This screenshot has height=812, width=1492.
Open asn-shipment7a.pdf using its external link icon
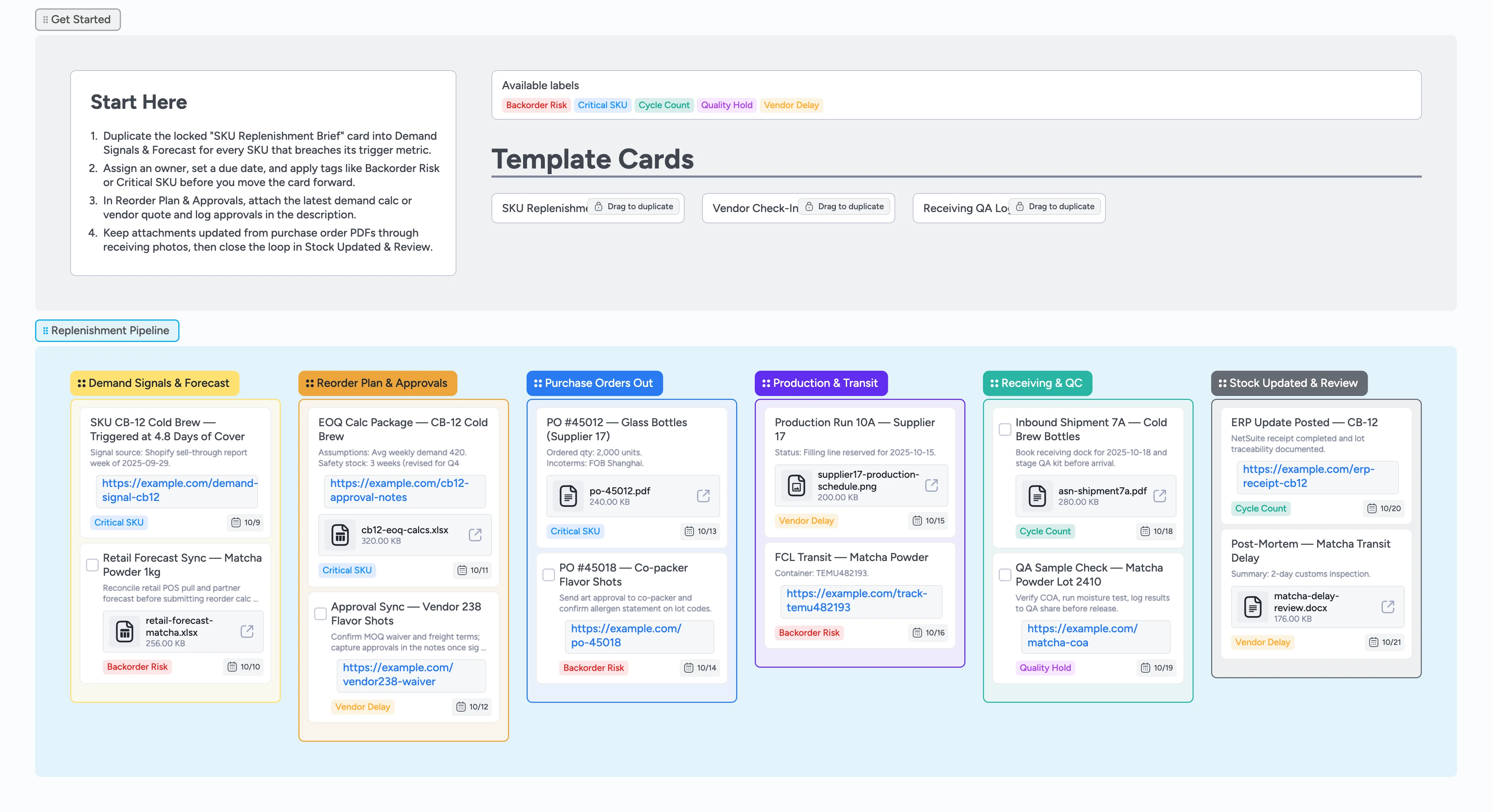[x=1160, y=496]
